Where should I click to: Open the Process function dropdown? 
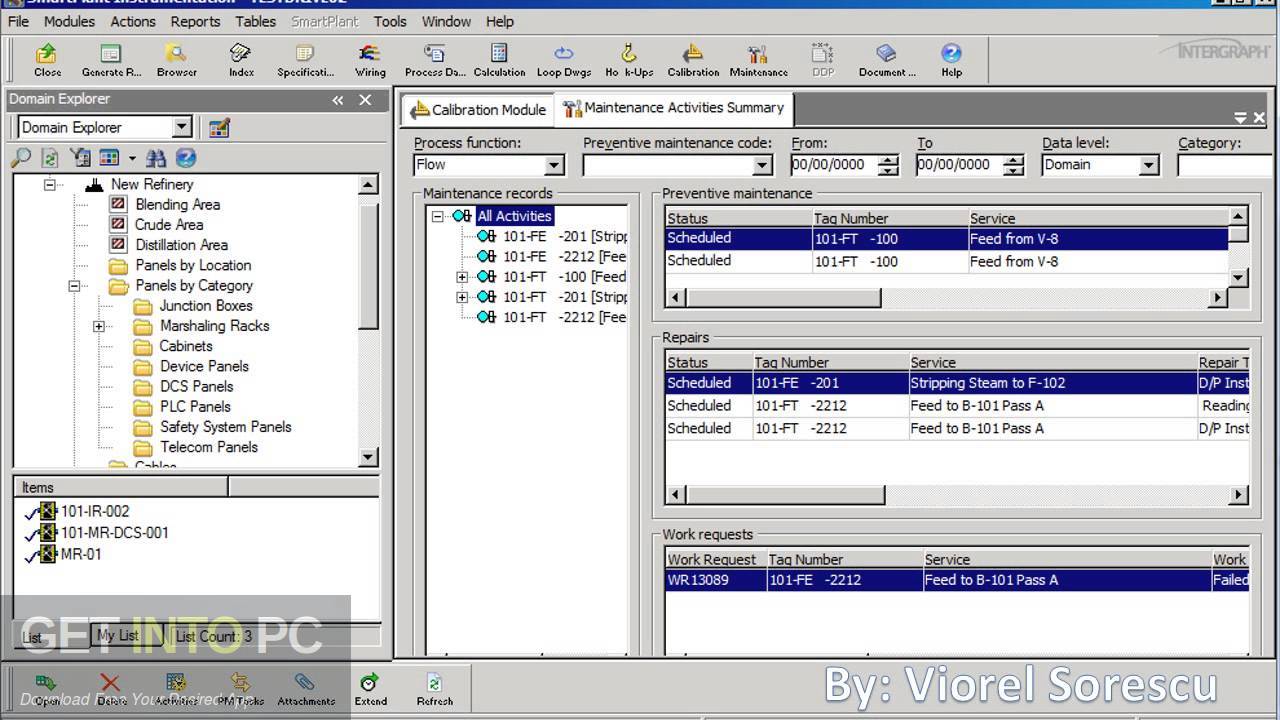555,165
